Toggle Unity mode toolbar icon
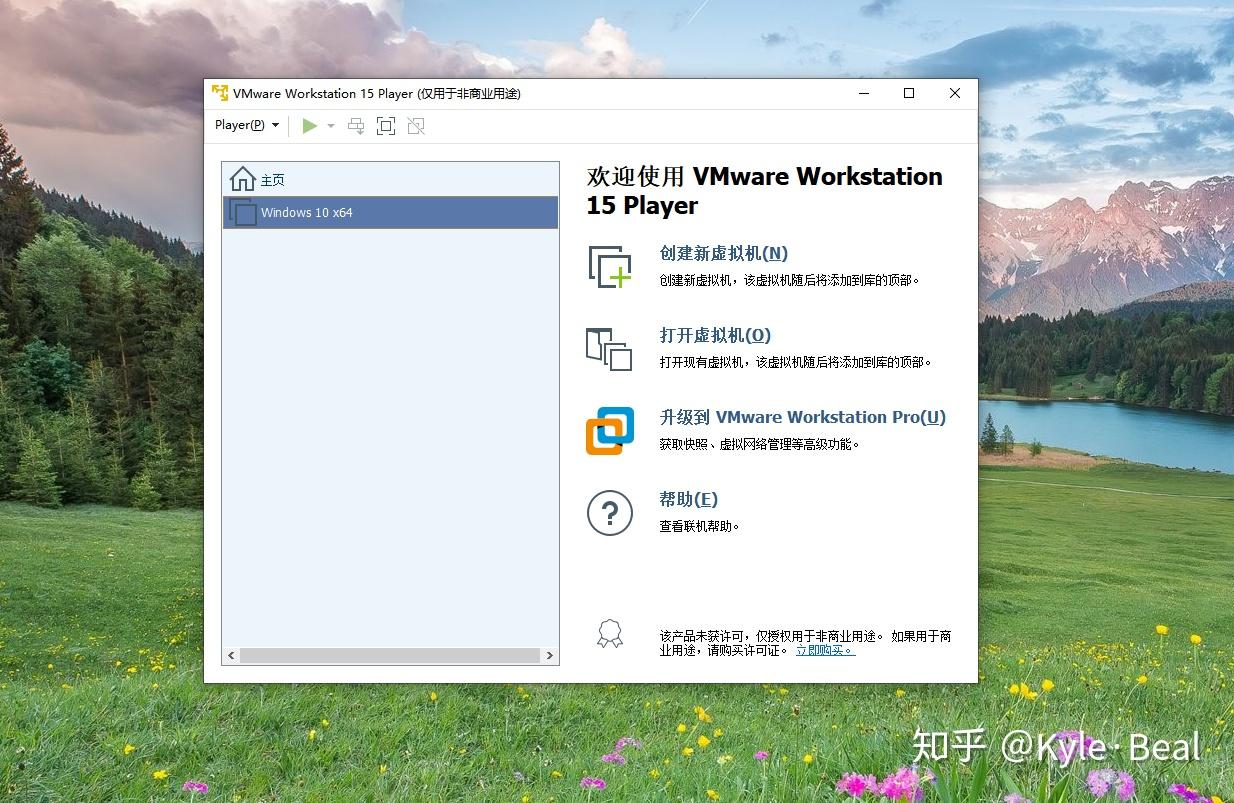The height and width of the screenshot is (803, 1234). (x=416, y=126)
